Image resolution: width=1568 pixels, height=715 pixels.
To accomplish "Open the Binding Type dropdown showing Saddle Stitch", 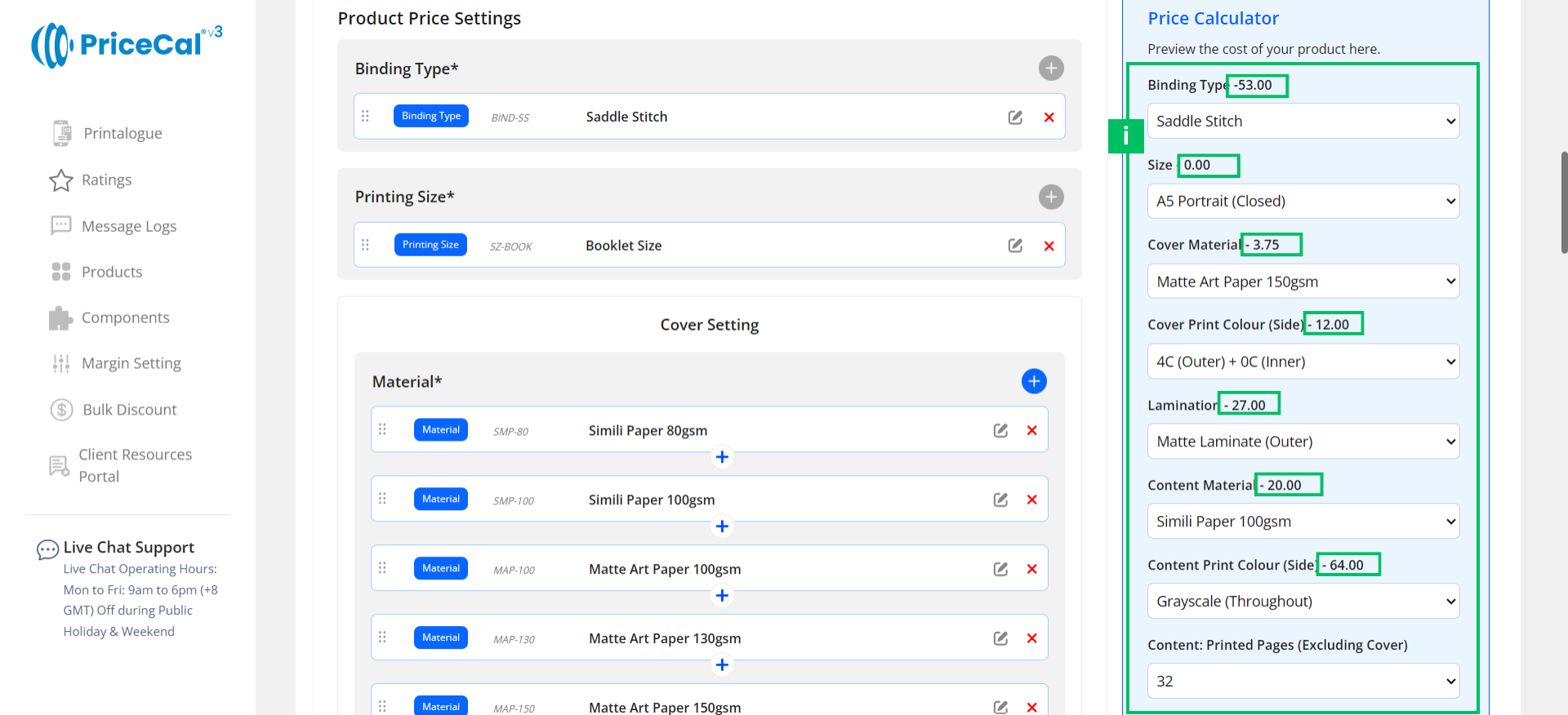I will pyautogui.click(x=1303, y=122).
